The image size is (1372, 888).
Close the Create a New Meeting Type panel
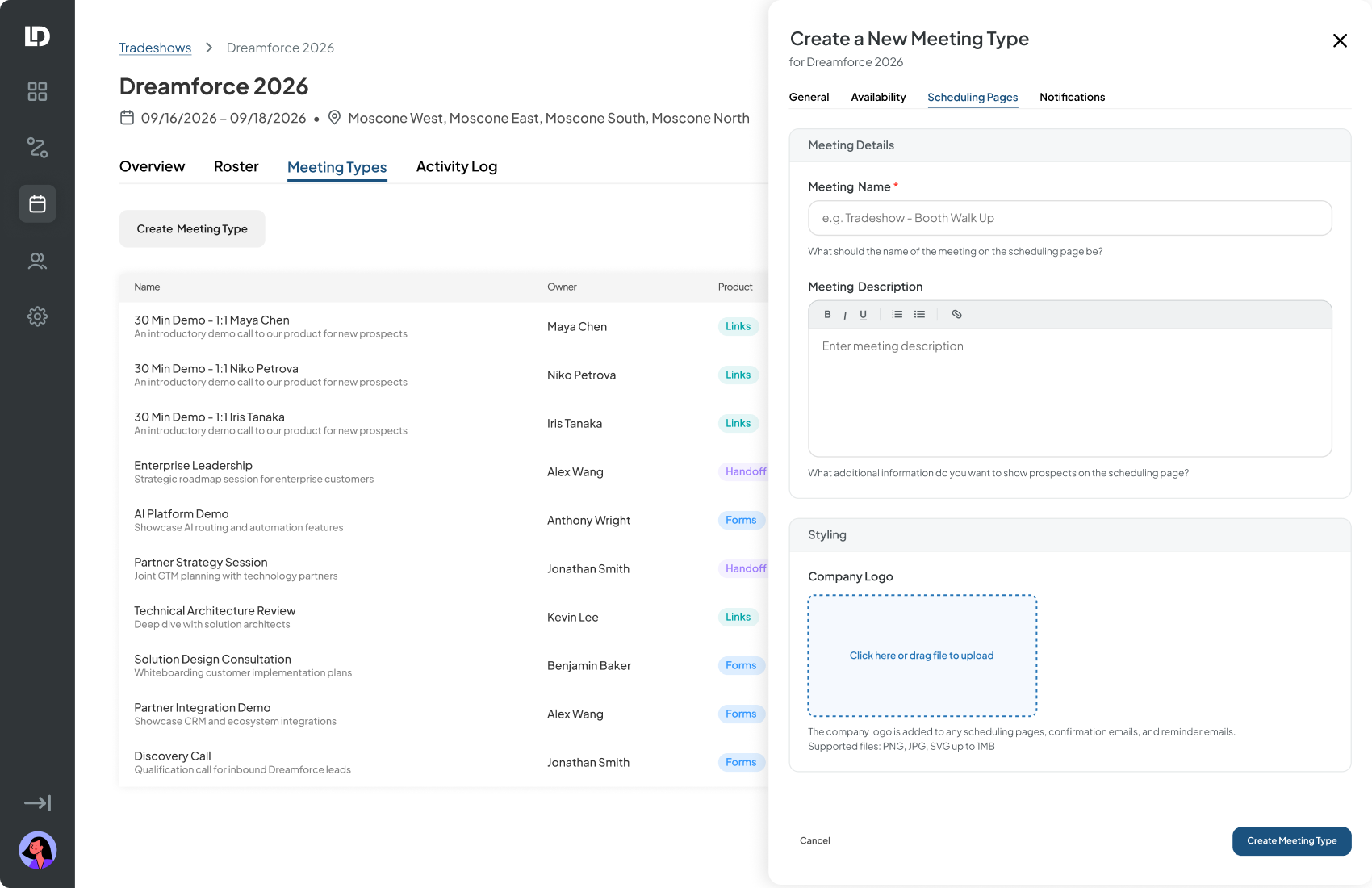pyautogui.click(x=1340, y=40)
